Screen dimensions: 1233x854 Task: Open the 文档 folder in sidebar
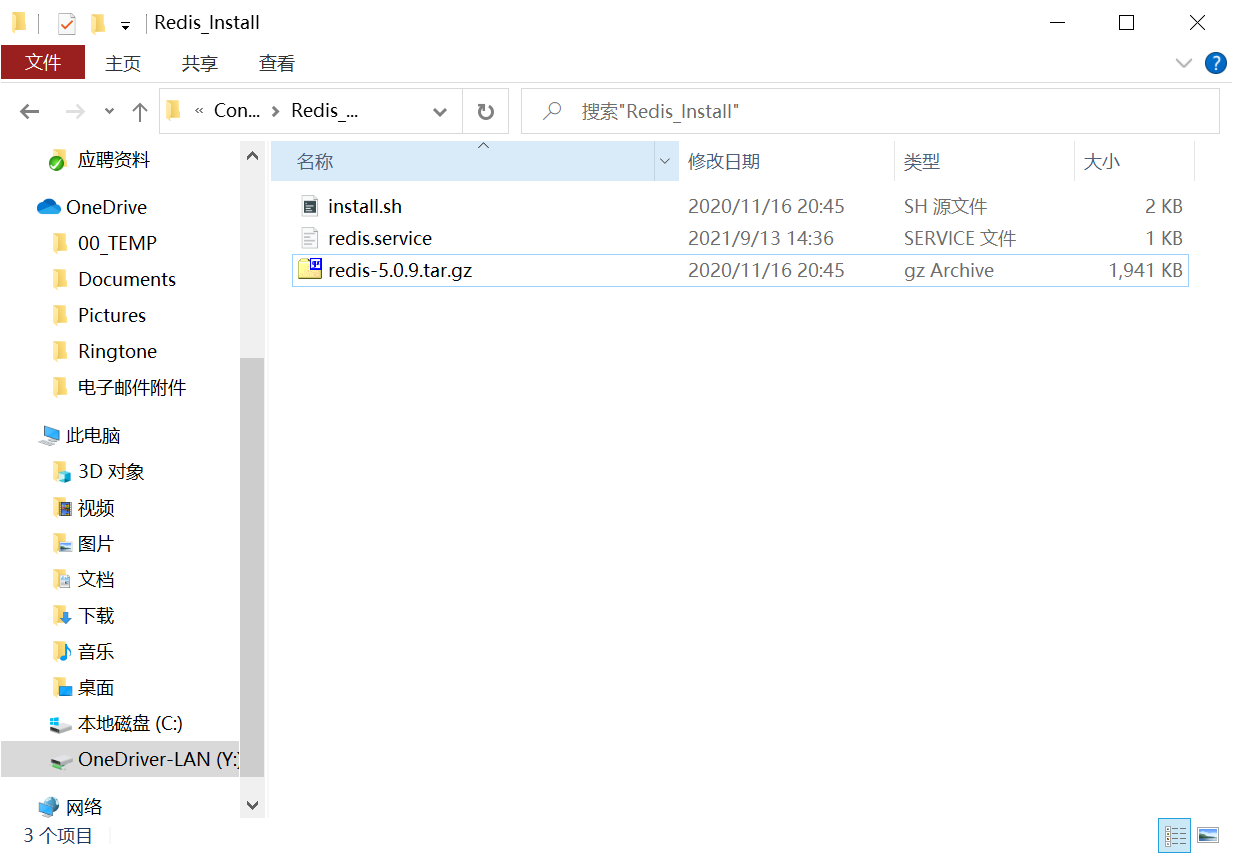click(96, 579)
